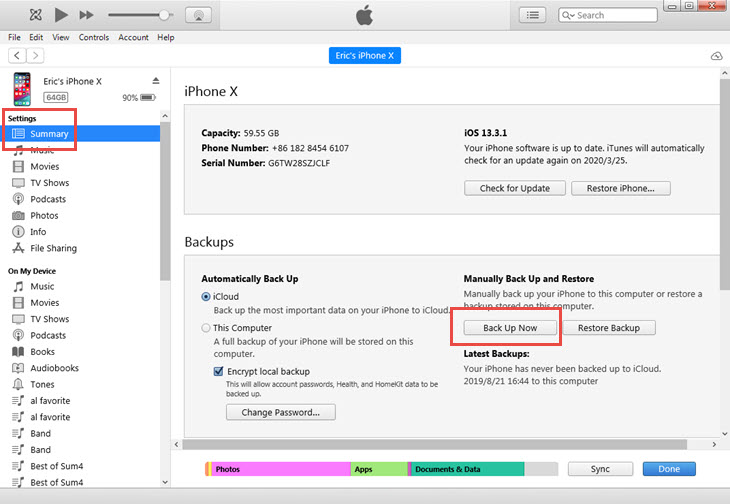Click the fast-forward next track icon

pos(86,15)
